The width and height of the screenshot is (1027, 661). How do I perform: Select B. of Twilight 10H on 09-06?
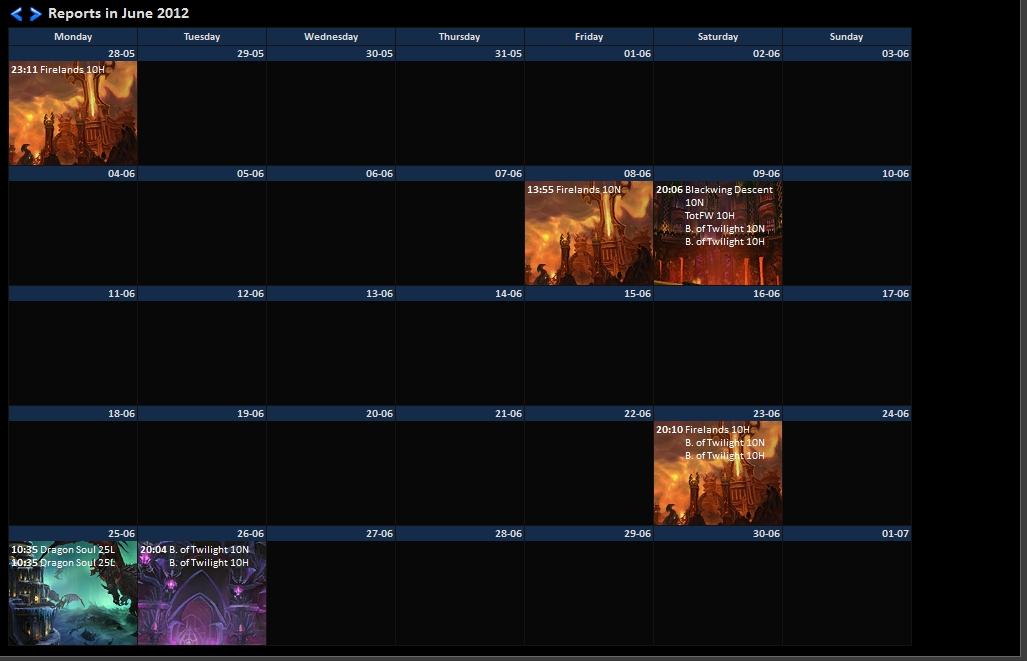(x=724, y=242)
